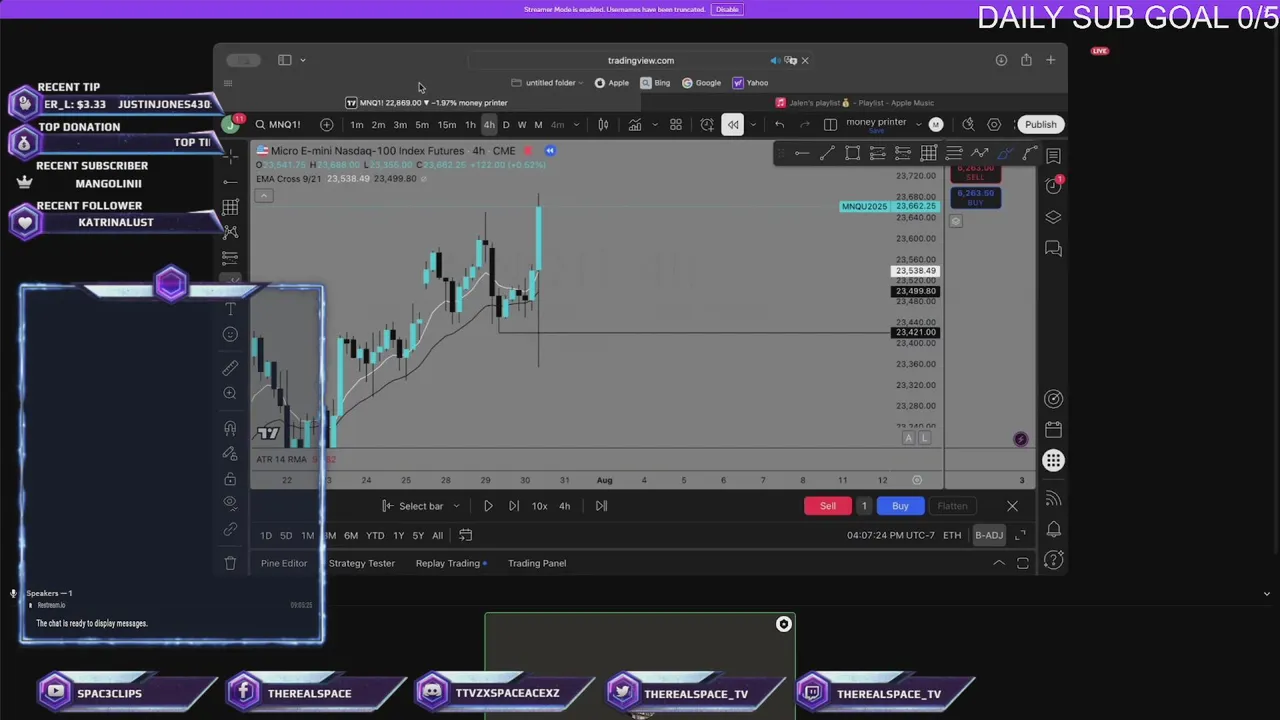Toggle B-ADJ back adjustment button

point(989,536)
